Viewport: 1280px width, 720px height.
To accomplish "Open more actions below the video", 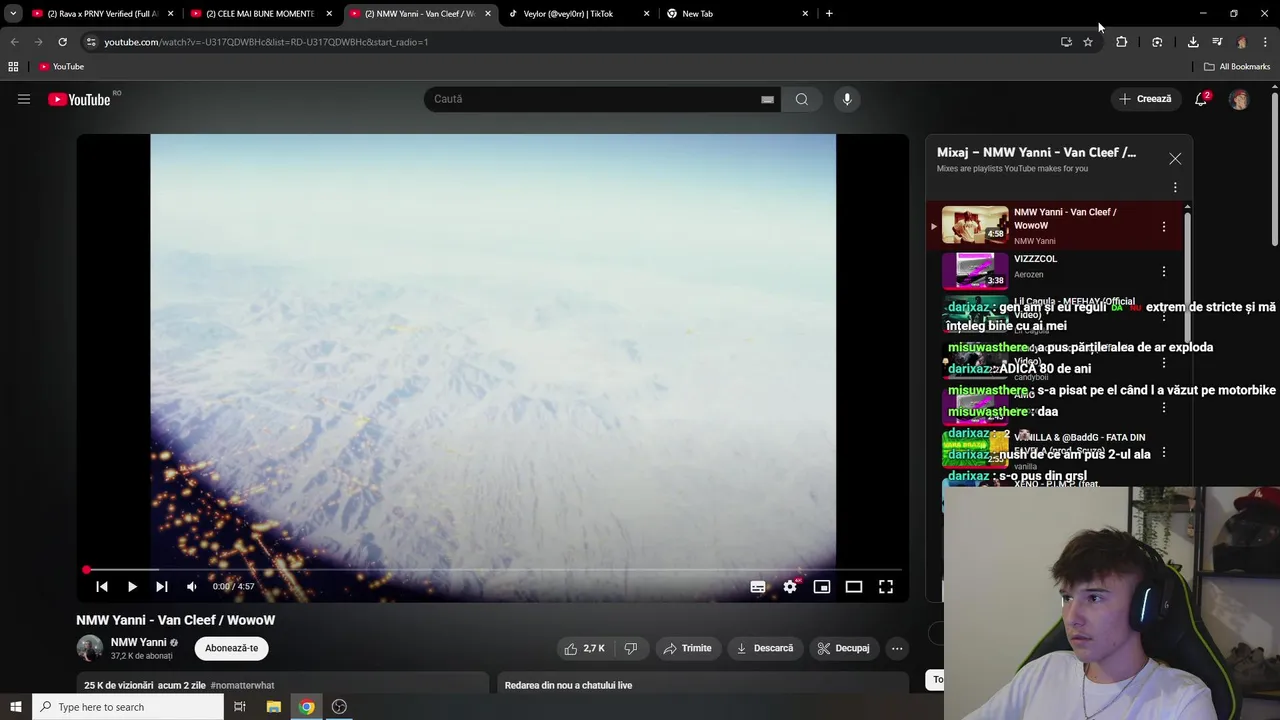I will tap(897, 648).
